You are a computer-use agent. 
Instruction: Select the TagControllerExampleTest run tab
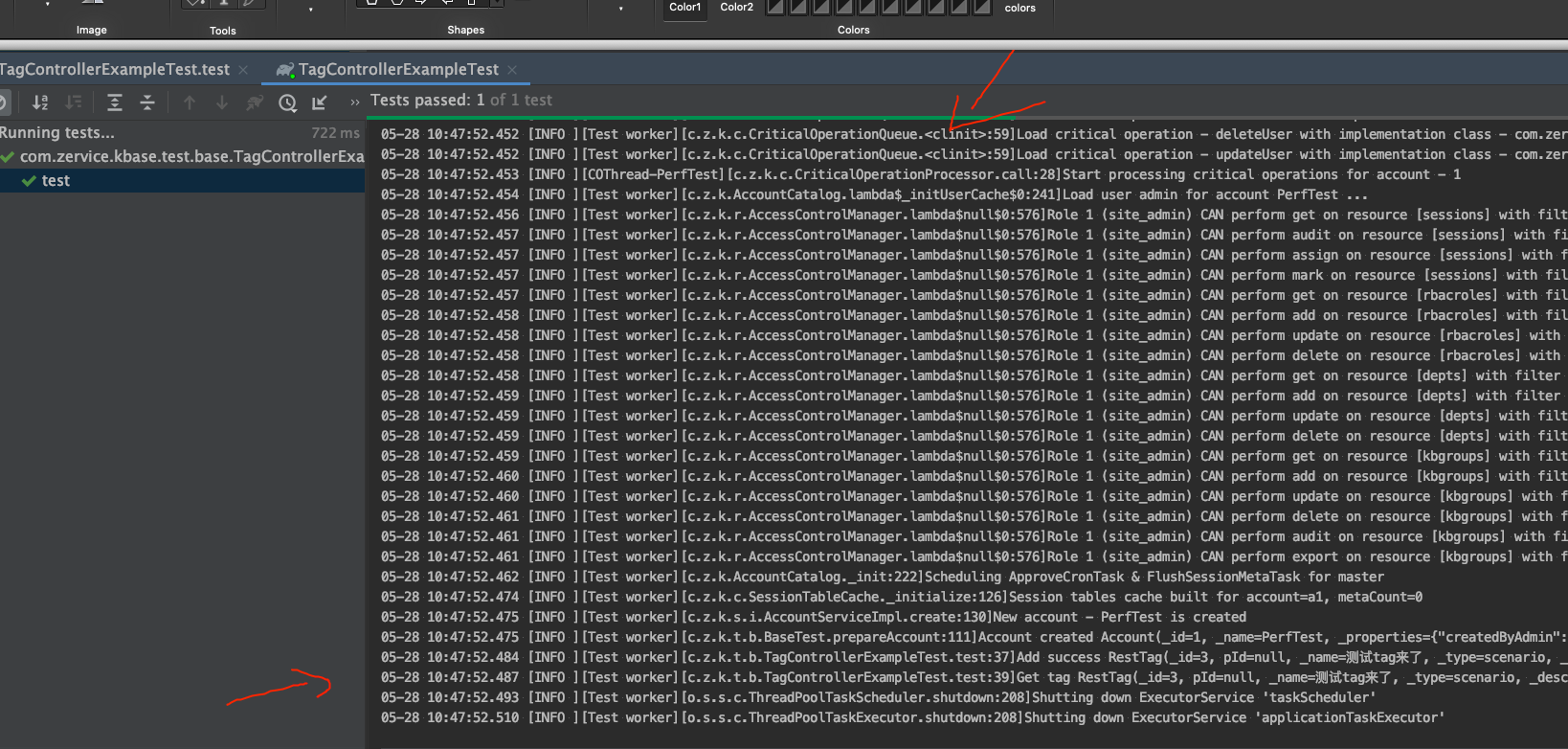point(398,69)
